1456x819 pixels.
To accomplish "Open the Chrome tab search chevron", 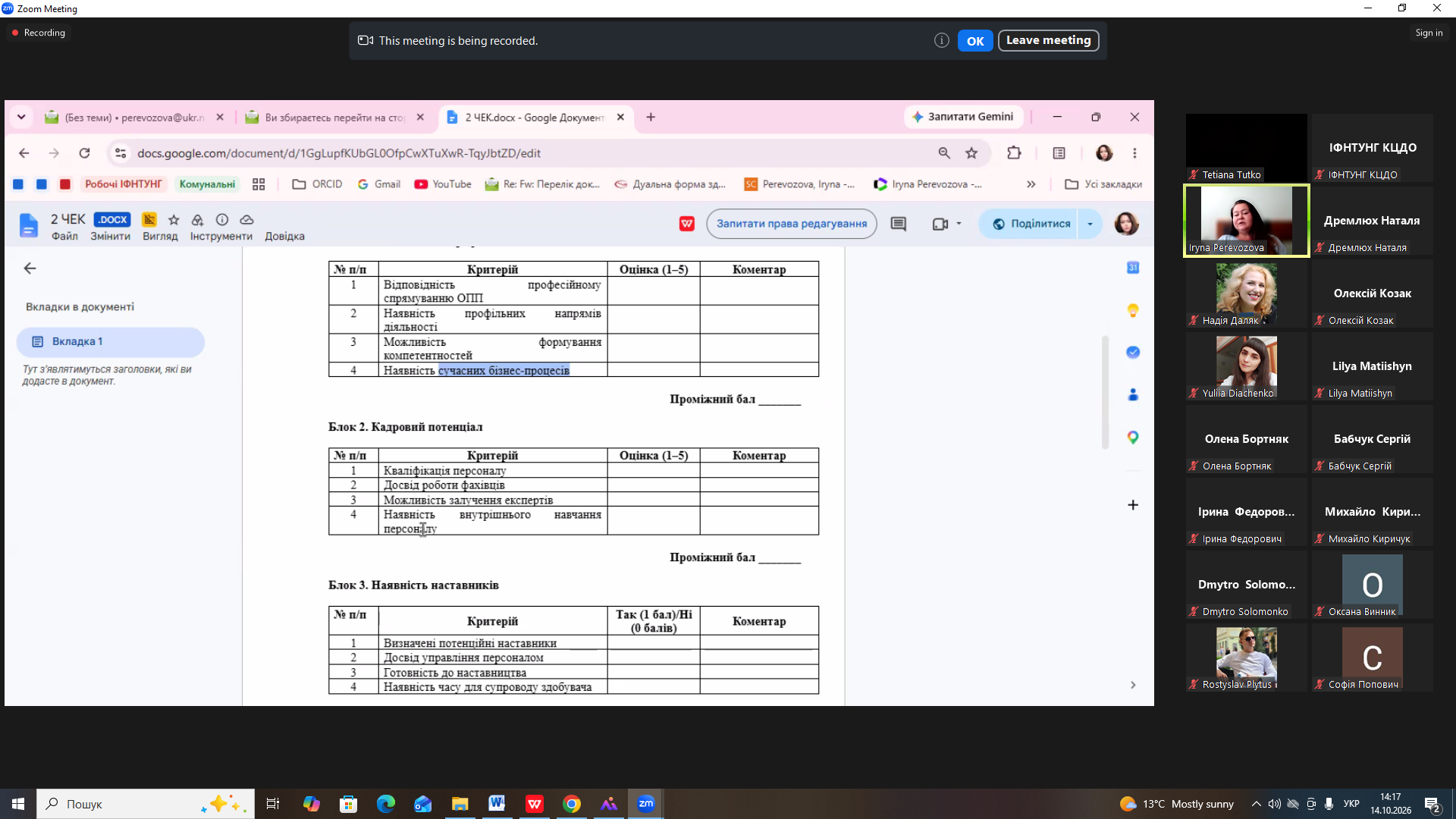I will pos(21,118).
